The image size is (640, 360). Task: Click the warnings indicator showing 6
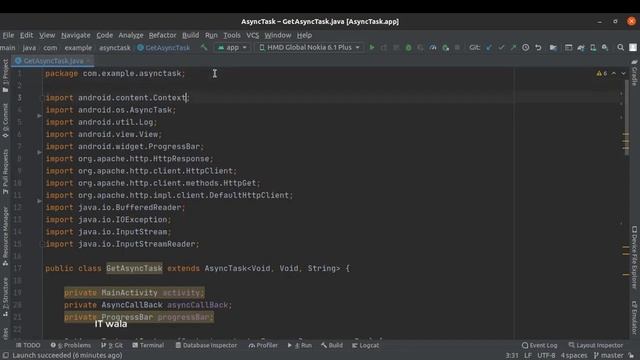[602, 73]
